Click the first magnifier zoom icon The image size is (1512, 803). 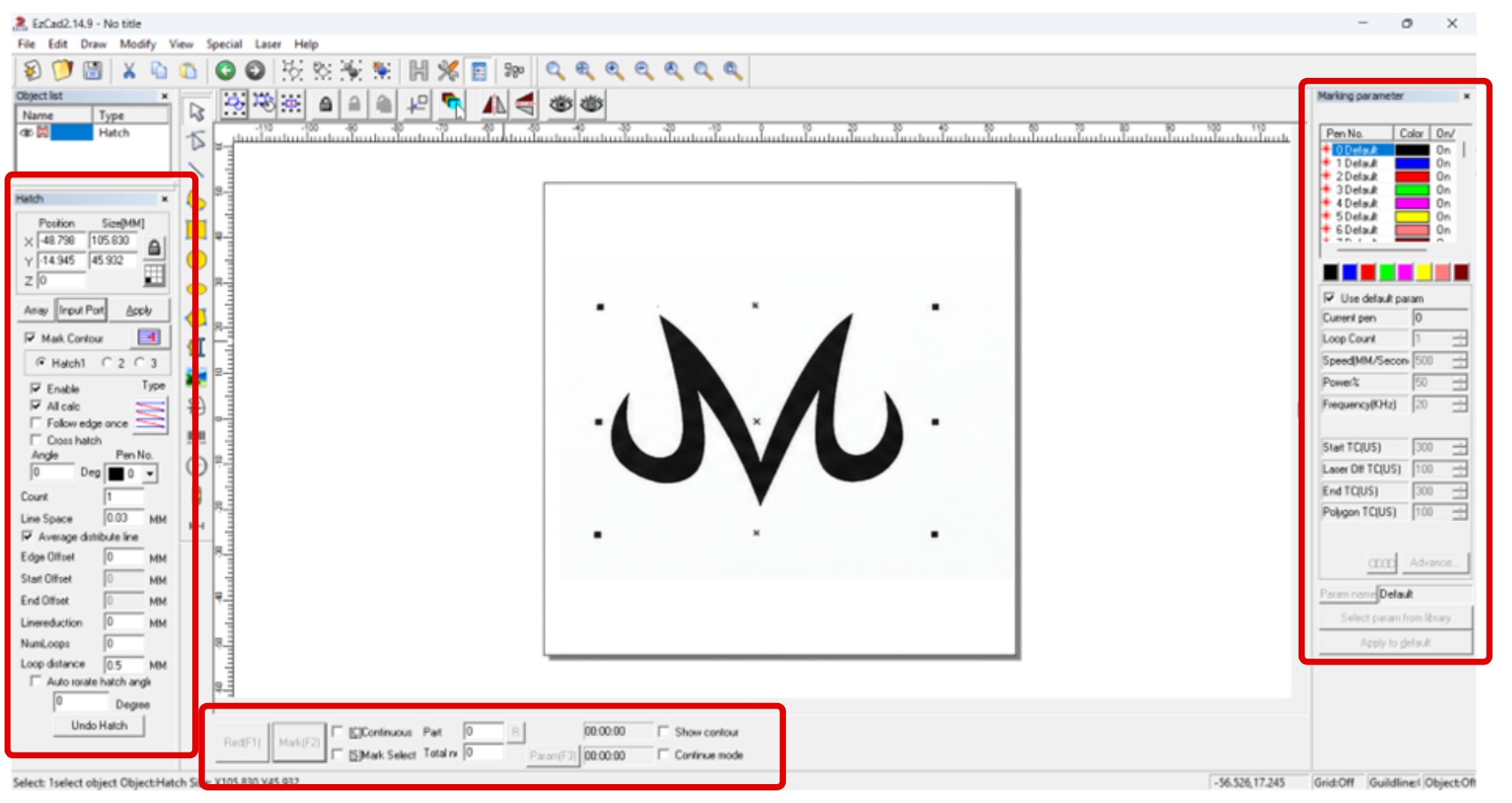click(555, 71)
